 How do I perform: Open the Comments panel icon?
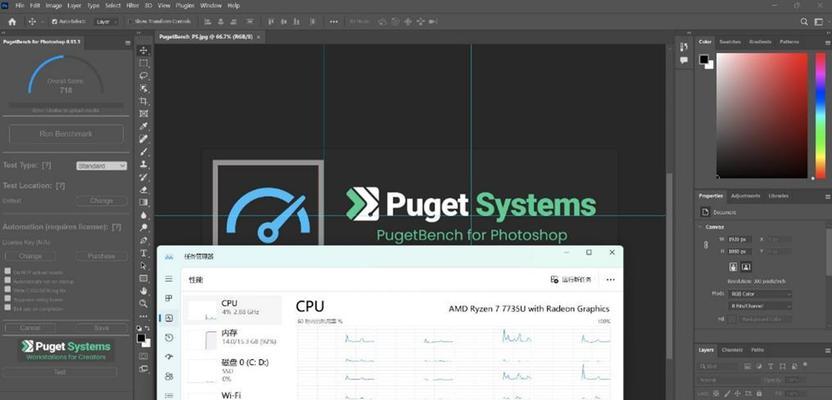point(683,60)
